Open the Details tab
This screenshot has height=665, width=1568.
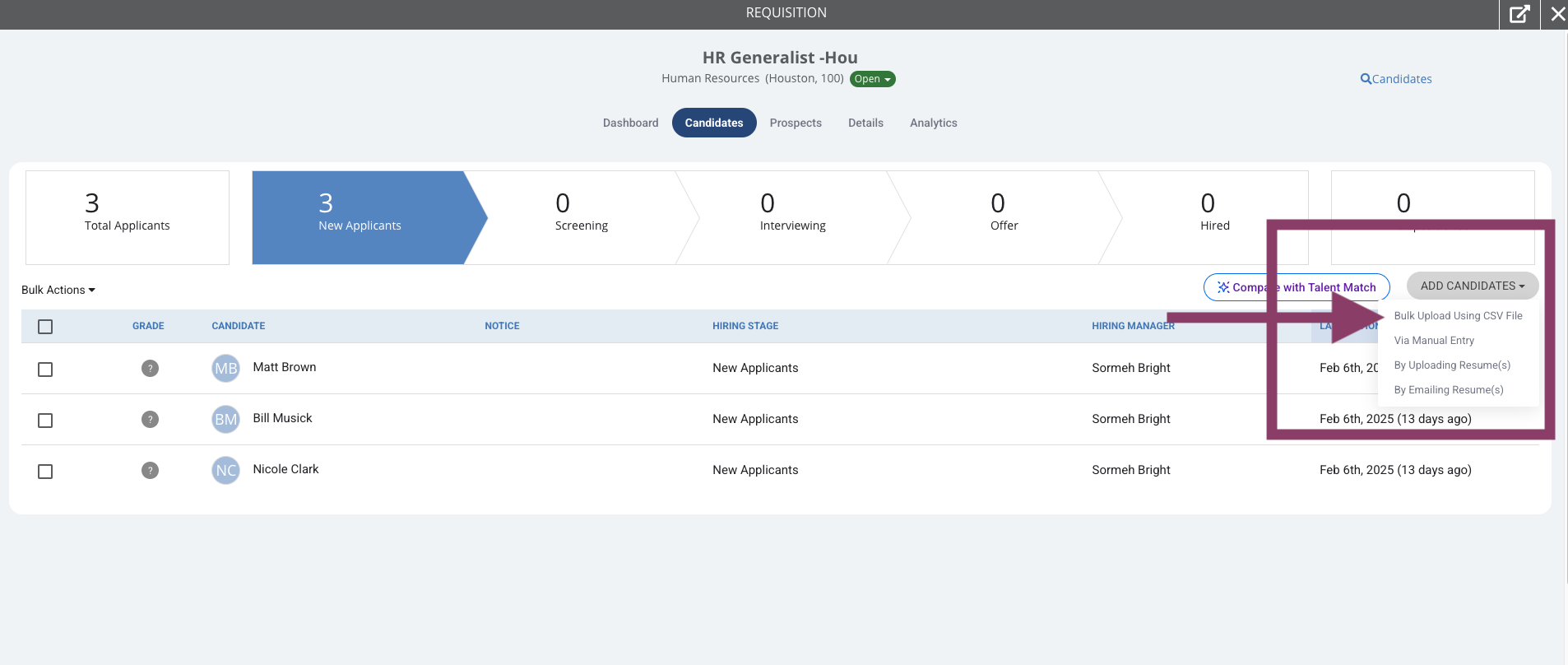[865, 123]
